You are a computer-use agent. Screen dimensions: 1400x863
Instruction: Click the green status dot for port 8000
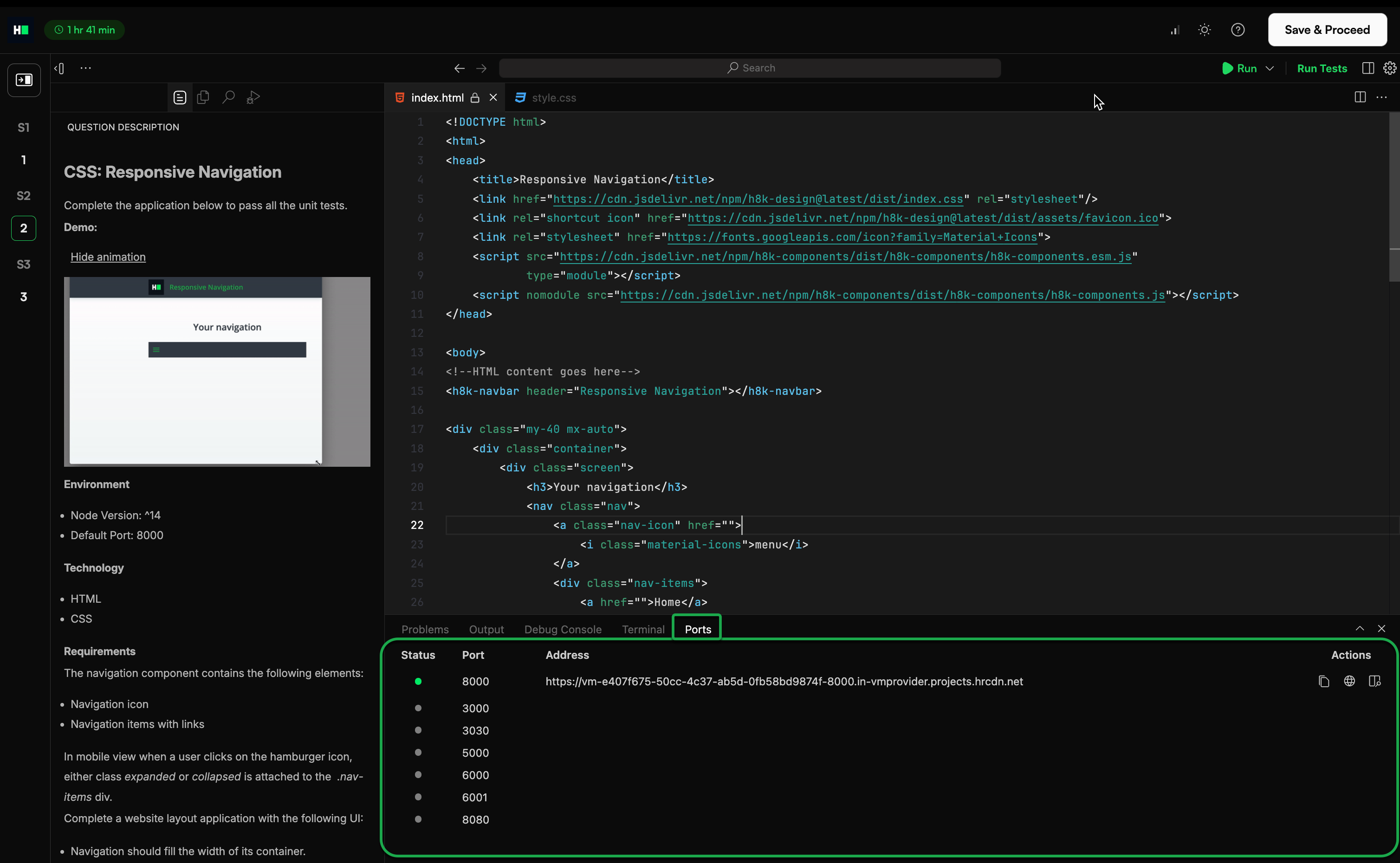418,682
